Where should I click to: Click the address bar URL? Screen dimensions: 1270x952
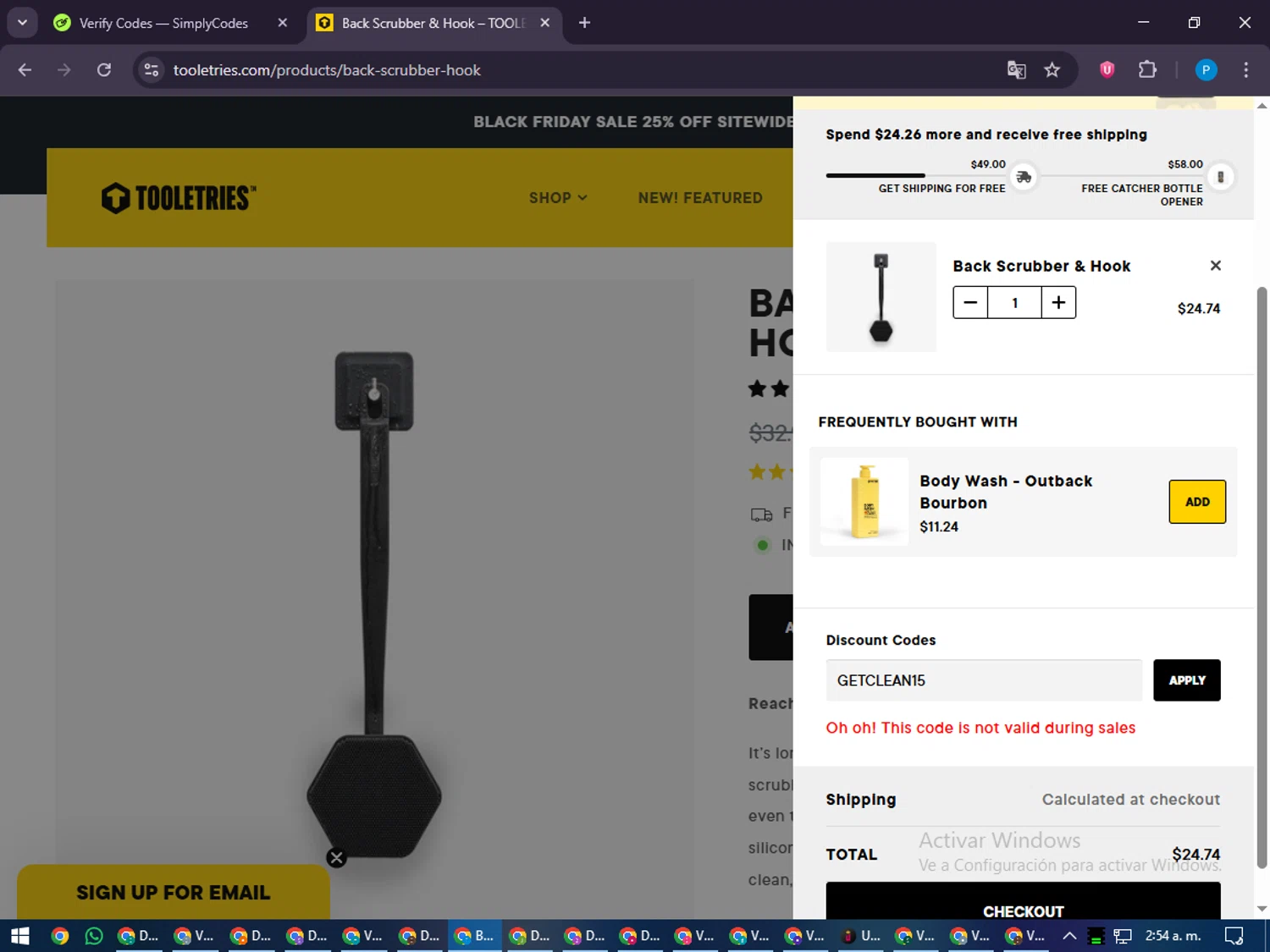[x=327, y=70]
